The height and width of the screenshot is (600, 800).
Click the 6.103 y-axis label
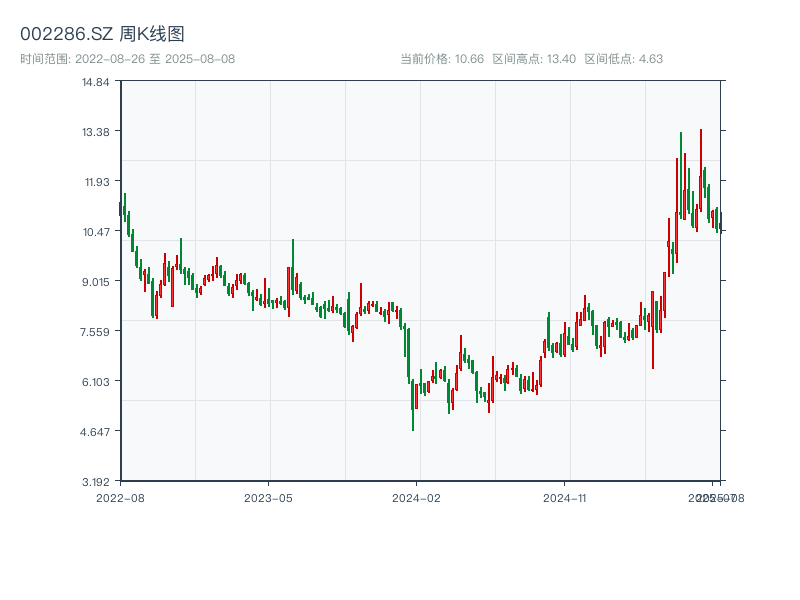96,382
